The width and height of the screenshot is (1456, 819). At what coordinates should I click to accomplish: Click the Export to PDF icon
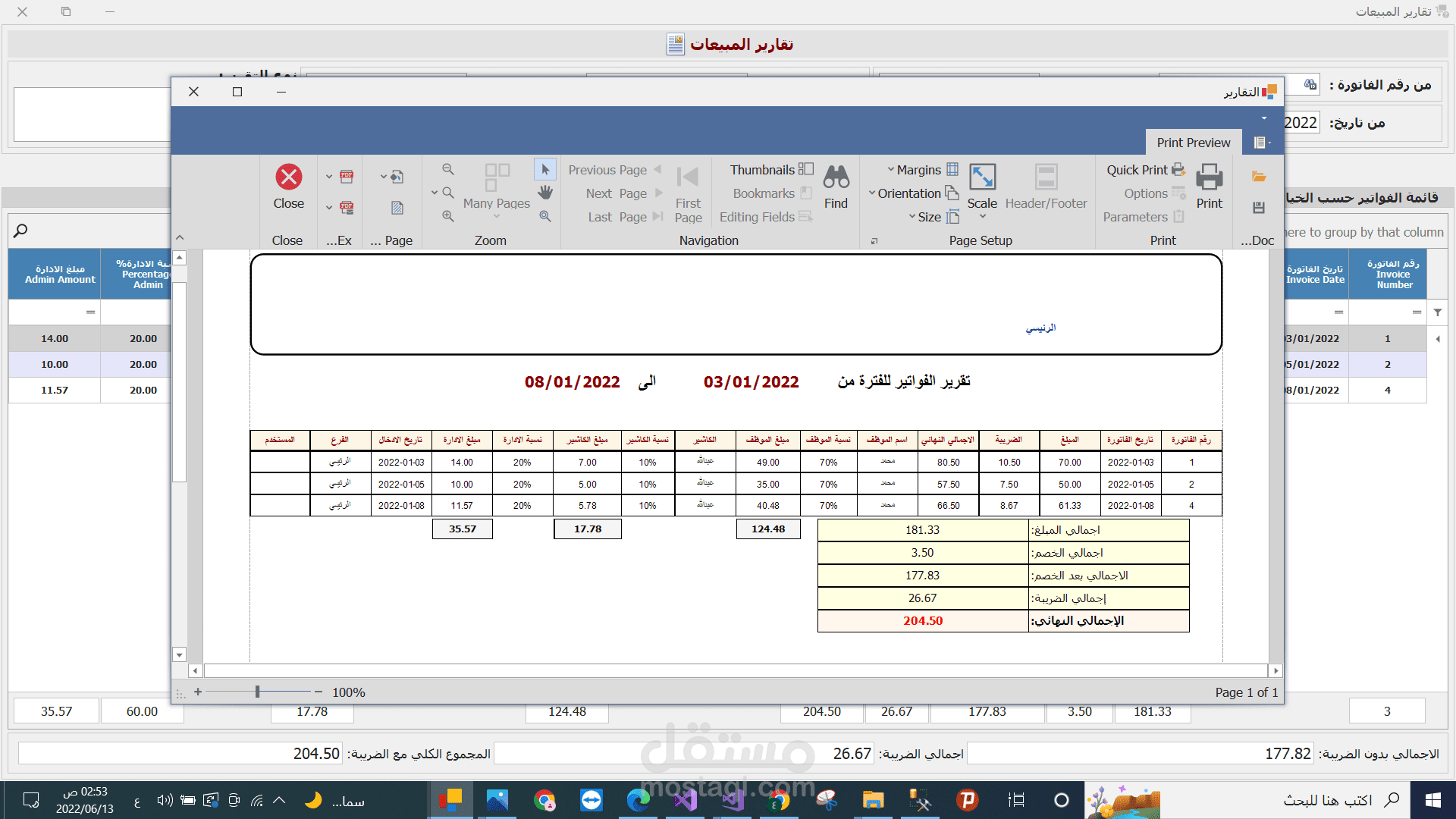pyautogui.click(x=347, y=176)
